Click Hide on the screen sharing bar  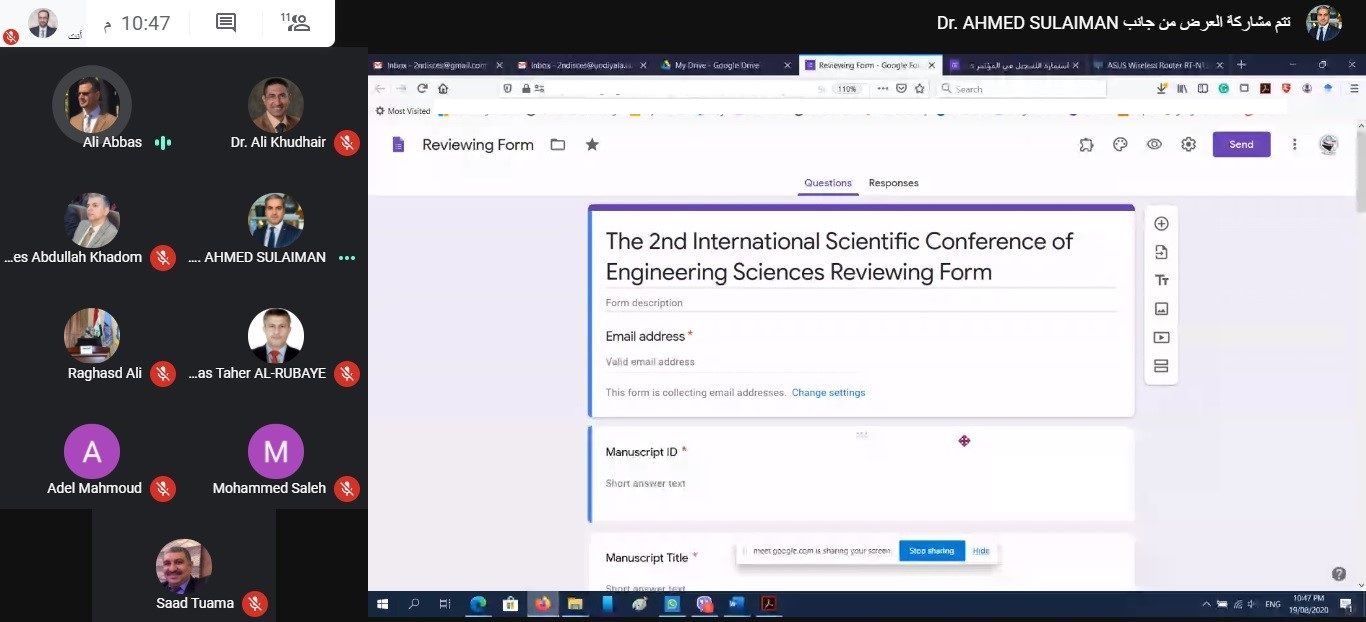coord(981,551)
